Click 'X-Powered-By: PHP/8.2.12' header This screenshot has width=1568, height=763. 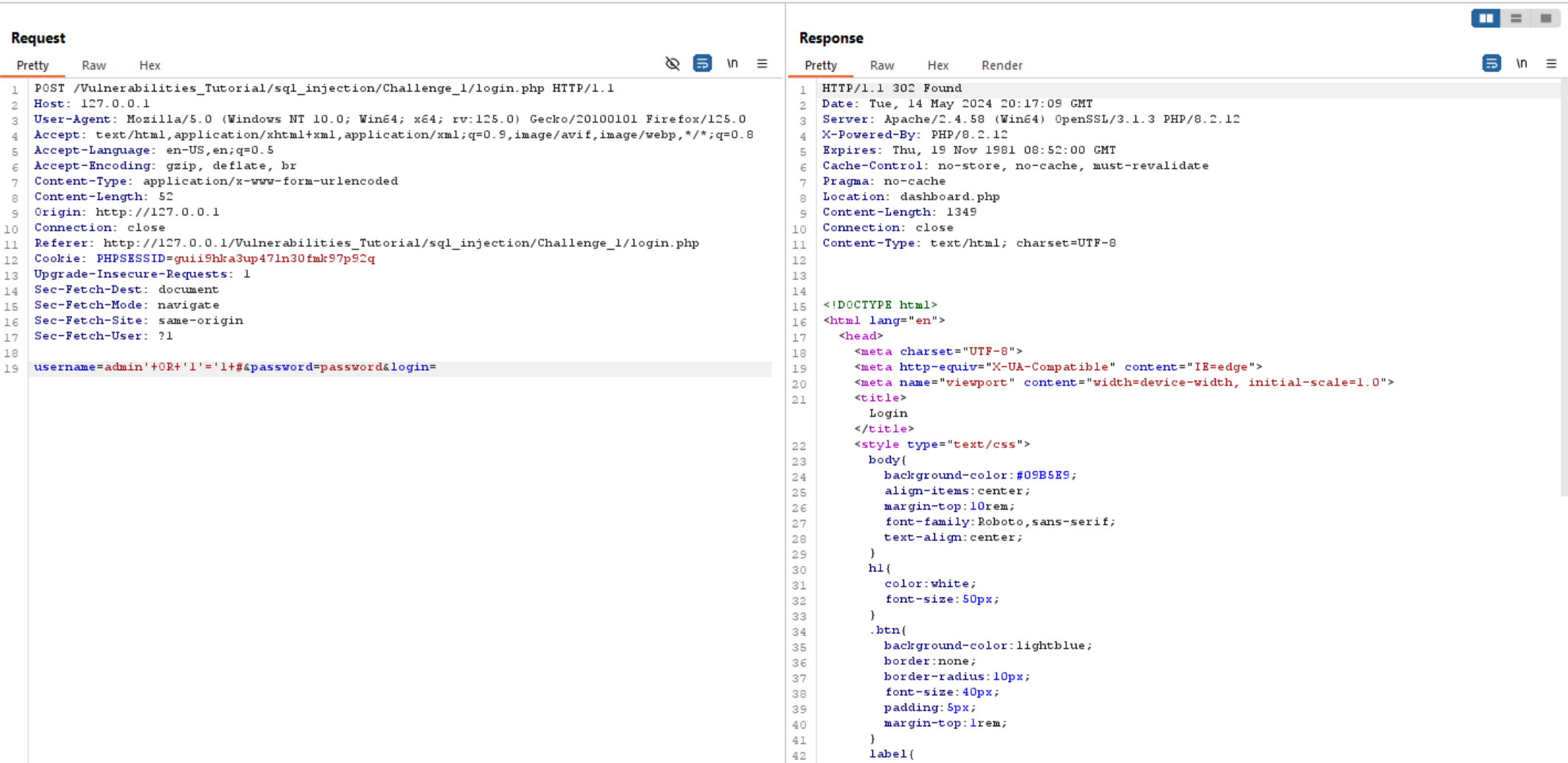pyautogui.click(x=914, y=135)
